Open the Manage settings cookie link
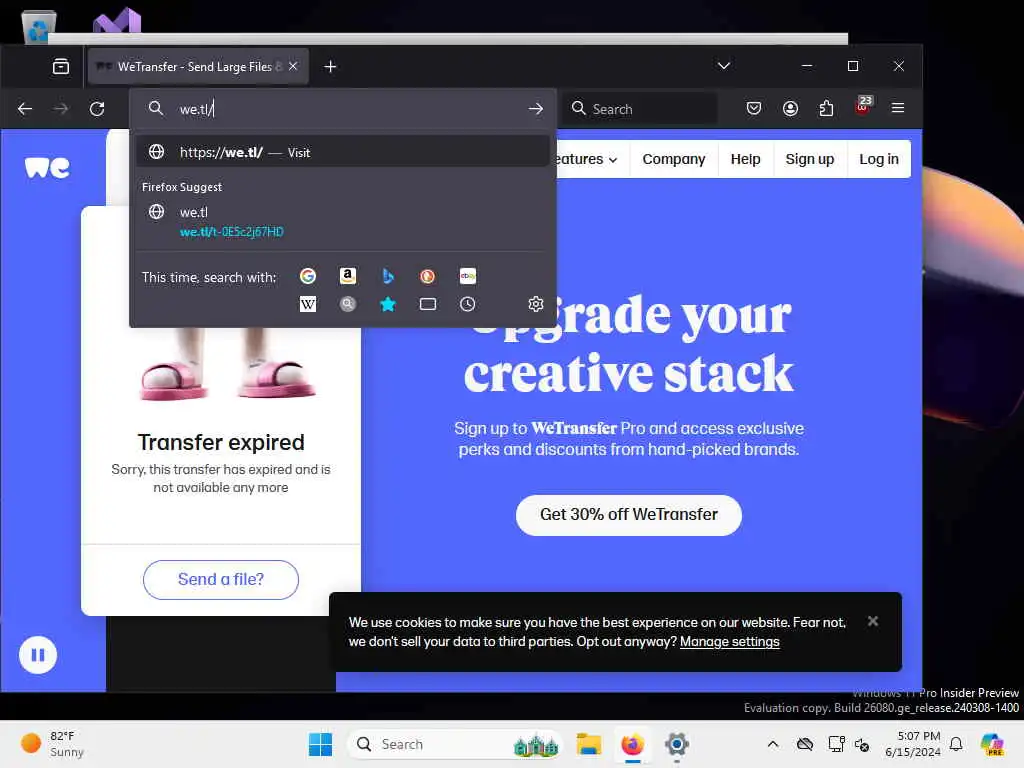 (x=729, y=641)
